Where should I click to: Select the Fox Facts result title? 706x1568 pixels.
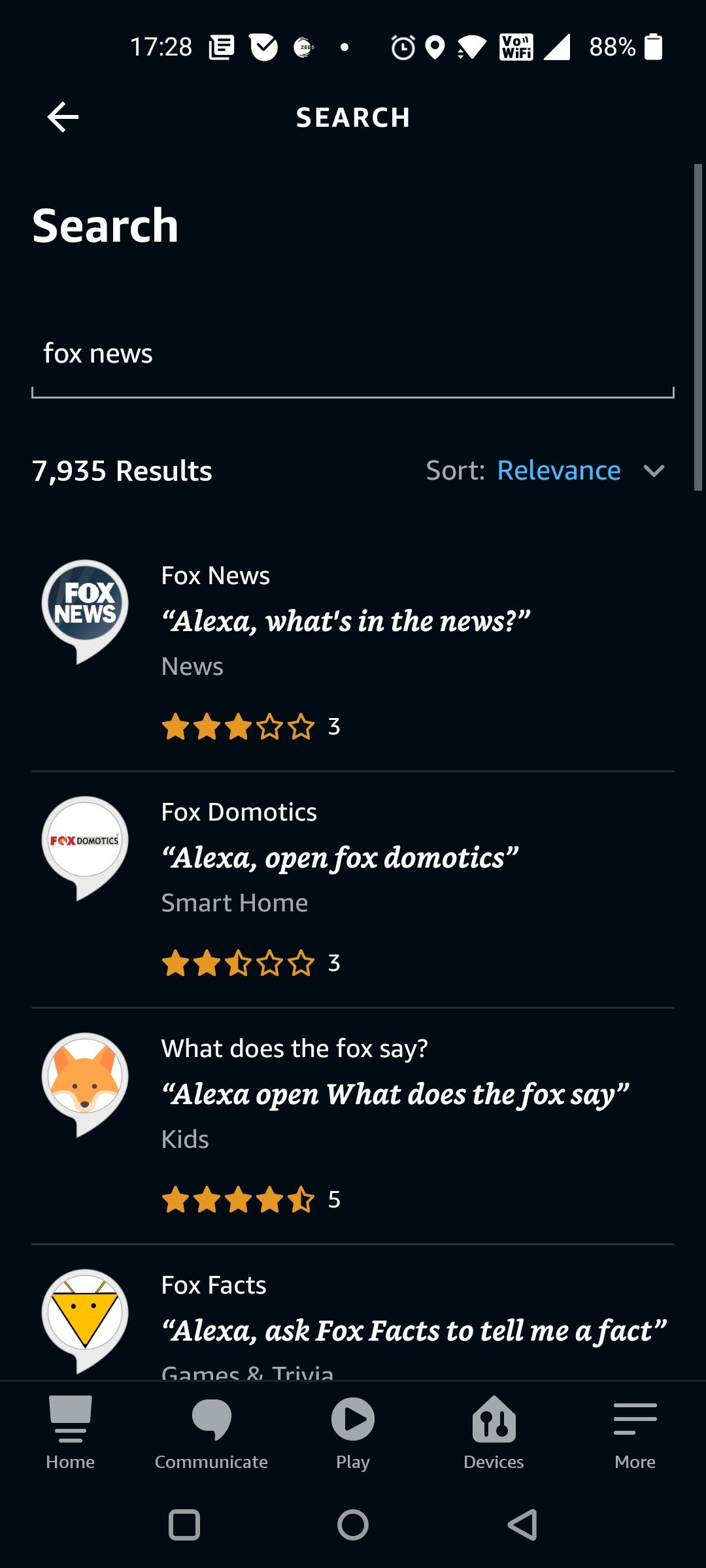pyautogui.click(x=214, y=1286)
